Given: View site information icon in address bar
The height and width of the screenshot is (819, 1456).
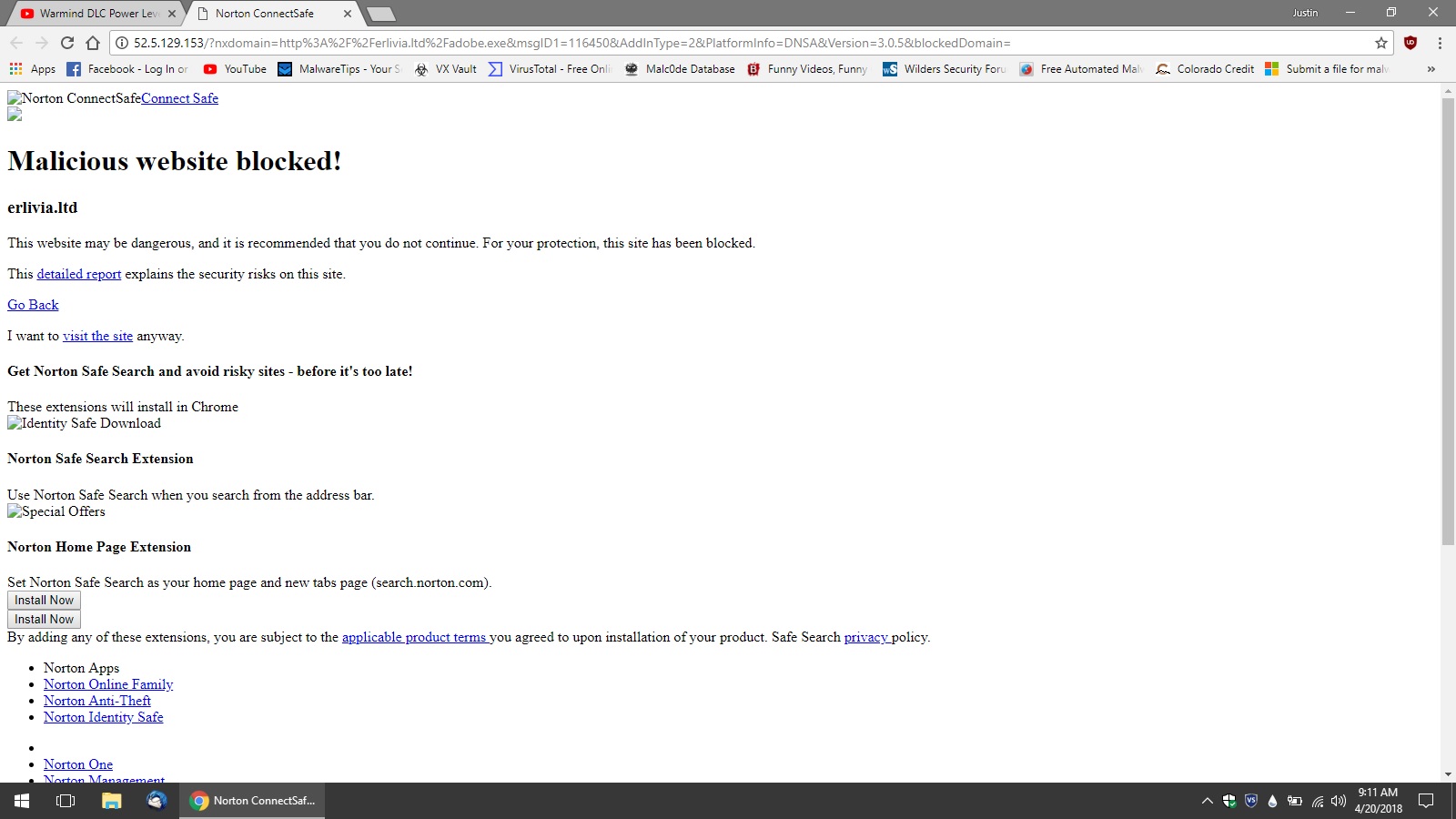Looking at the screenshot, I should coord(121,43).
